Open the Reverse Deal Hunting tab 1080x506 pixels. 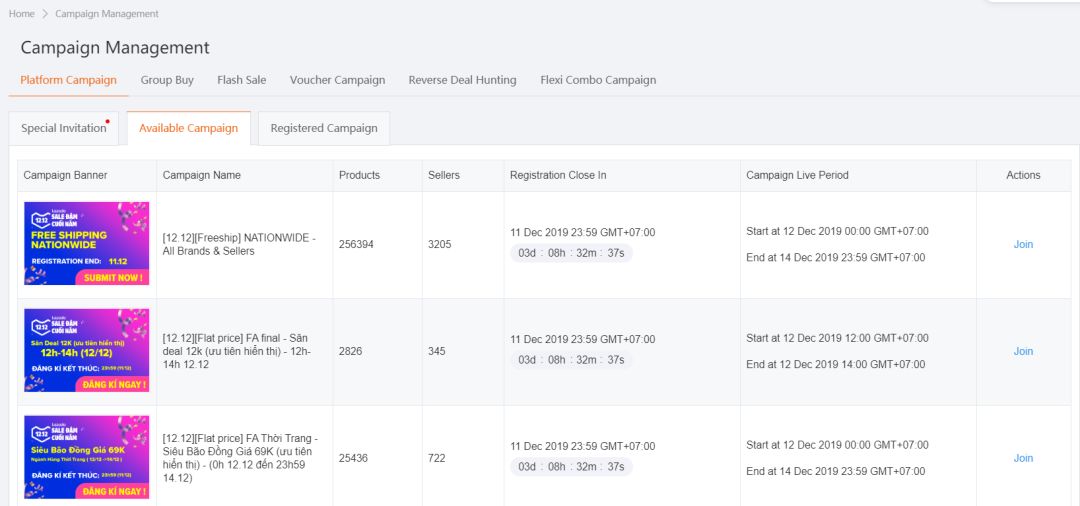pyautogui.click(x=462, y=80)
